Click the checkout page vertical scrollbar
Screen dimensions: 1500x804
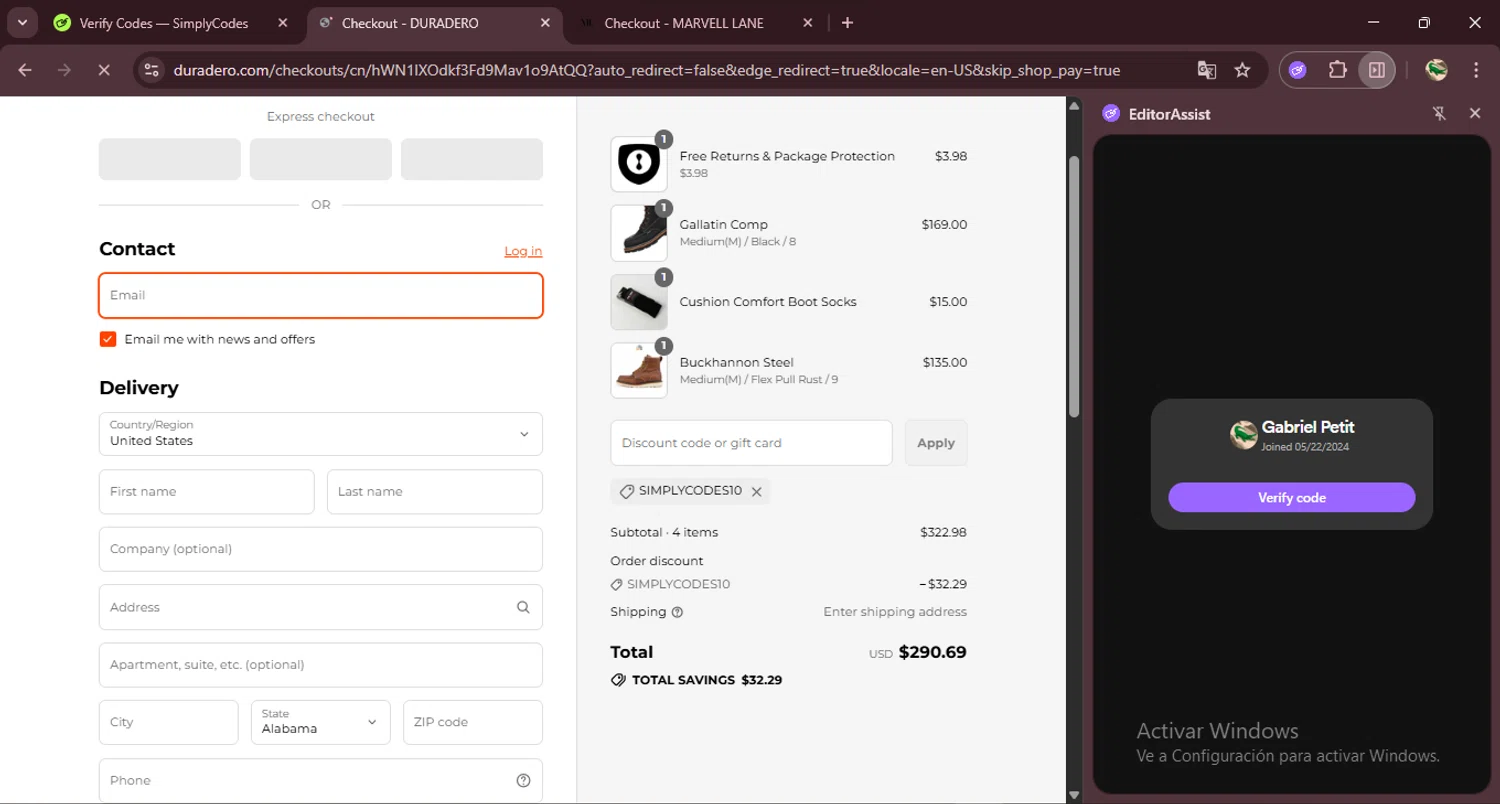(1074, 286)
